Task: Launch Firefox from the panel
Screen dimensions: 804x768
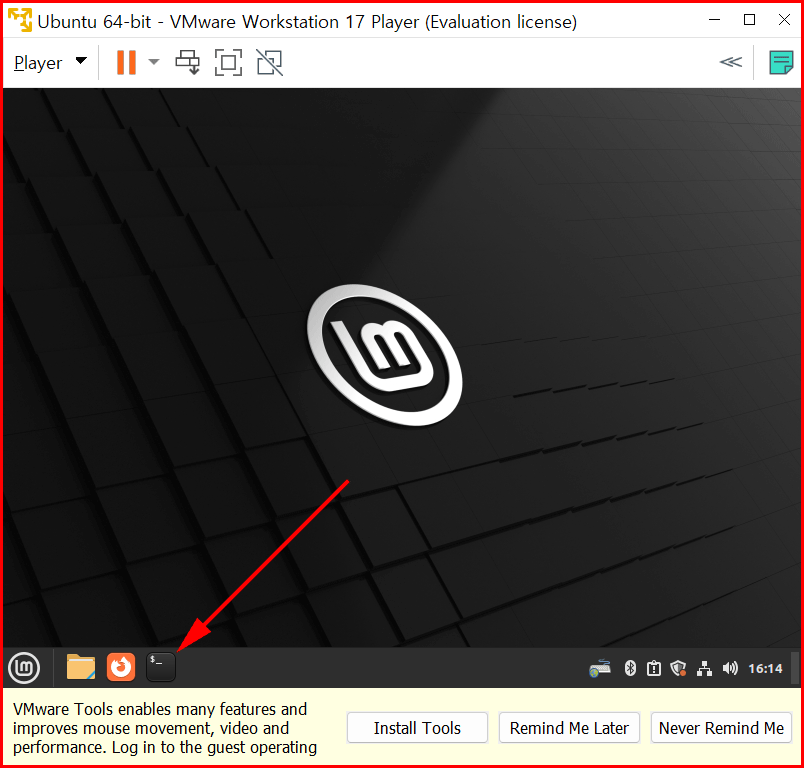Action: click(121, 667)
